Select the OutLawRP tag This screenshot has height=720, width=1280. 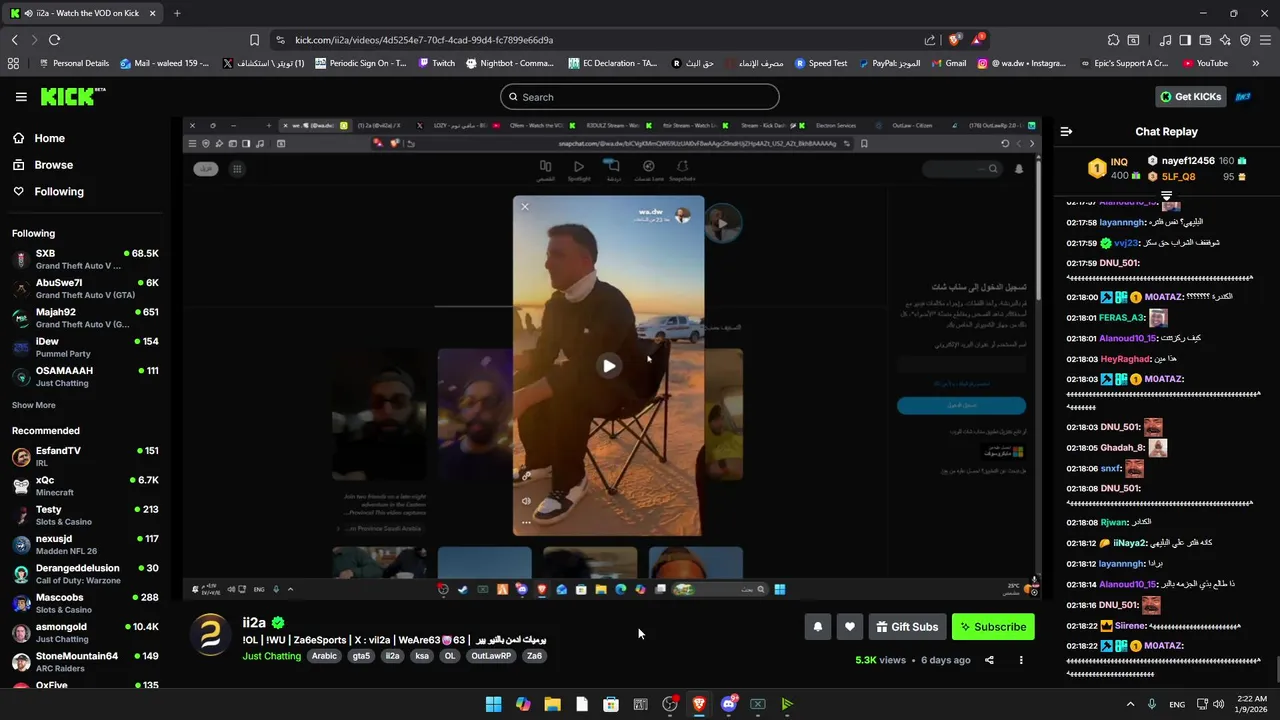[491, 656]
